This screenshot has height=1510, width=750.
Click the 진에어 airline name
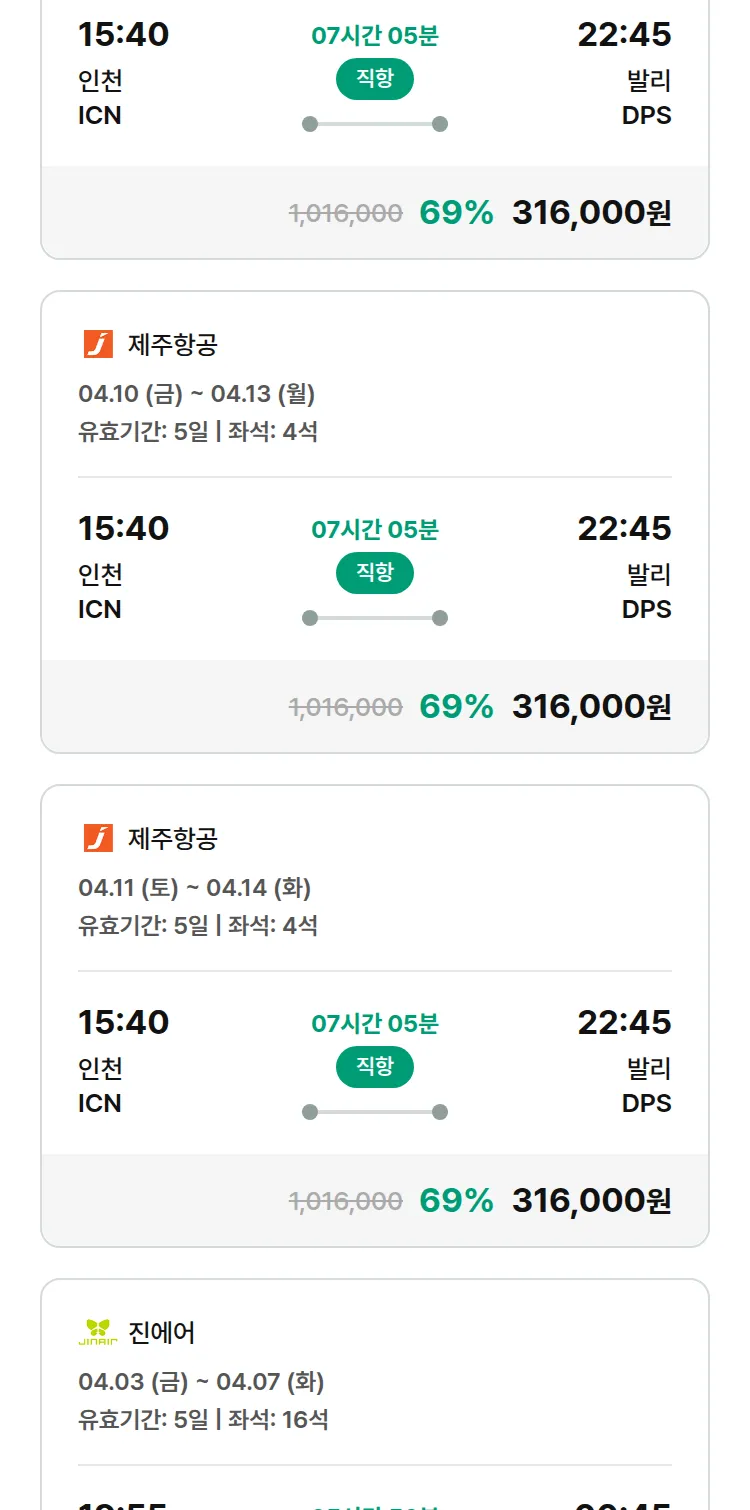[x=162, y=1332]
